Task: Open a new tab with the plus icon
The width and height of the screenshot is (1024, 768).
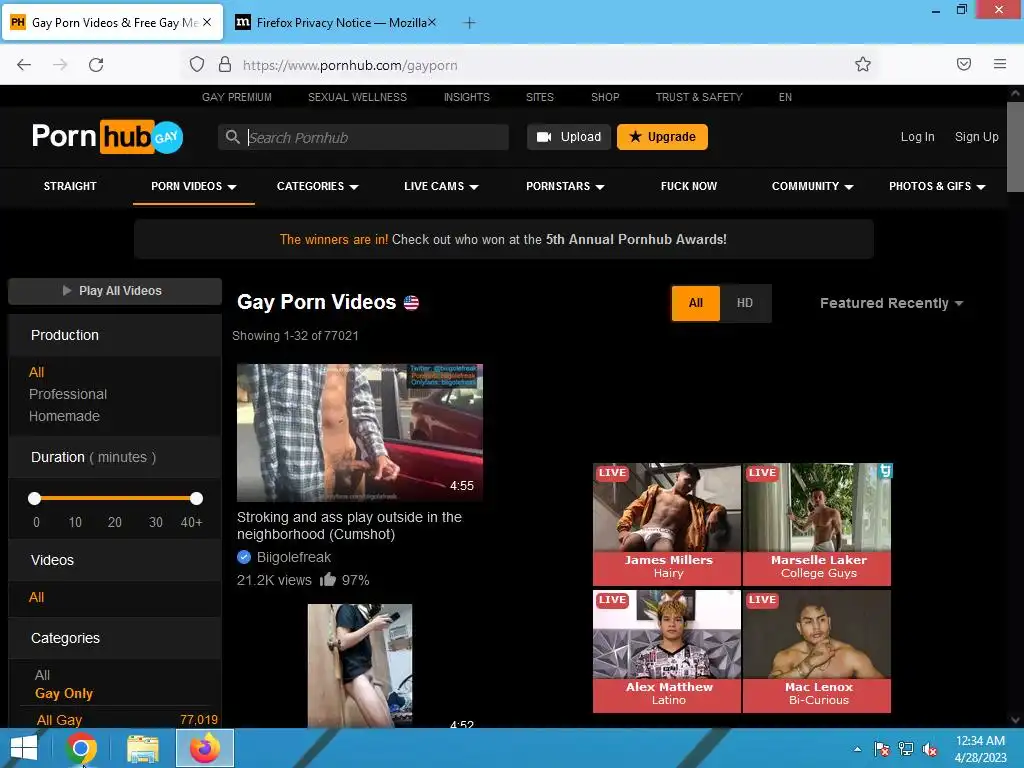Action: pyautogui.click(x=469, y=23)
